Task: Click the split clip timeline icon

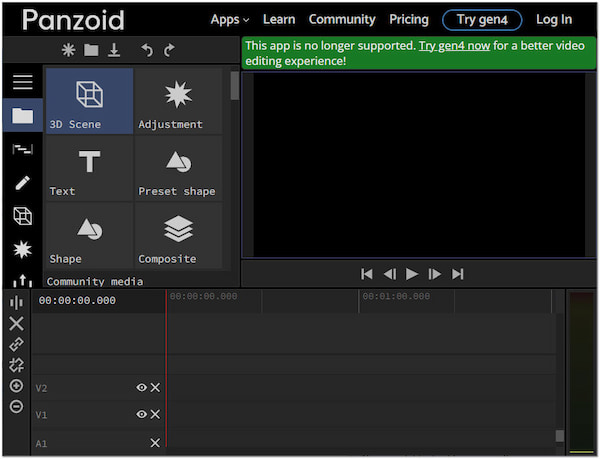Action: (16, 303)
